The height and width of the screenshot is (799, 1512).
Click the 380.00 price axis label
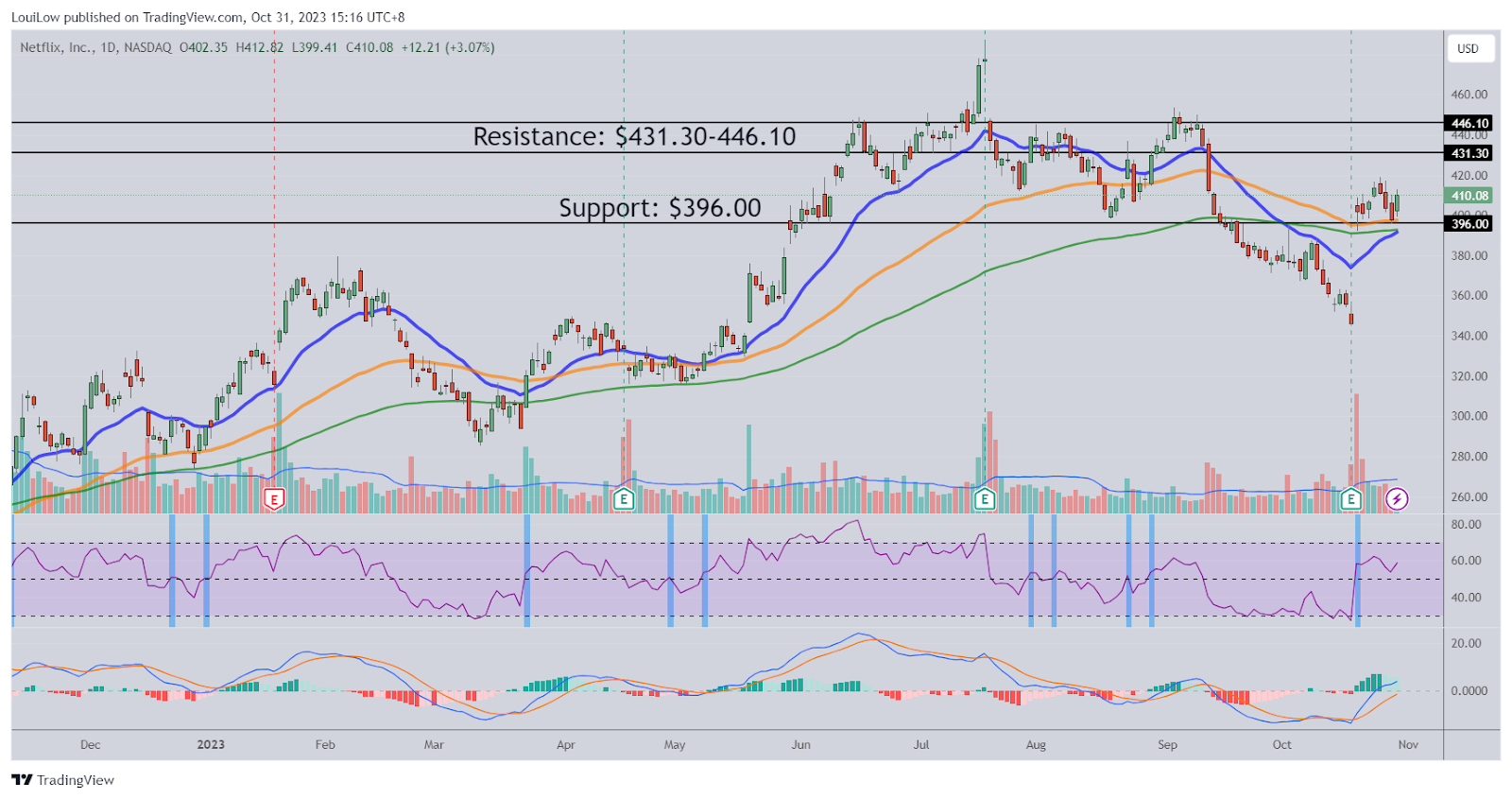(1469, 256)
